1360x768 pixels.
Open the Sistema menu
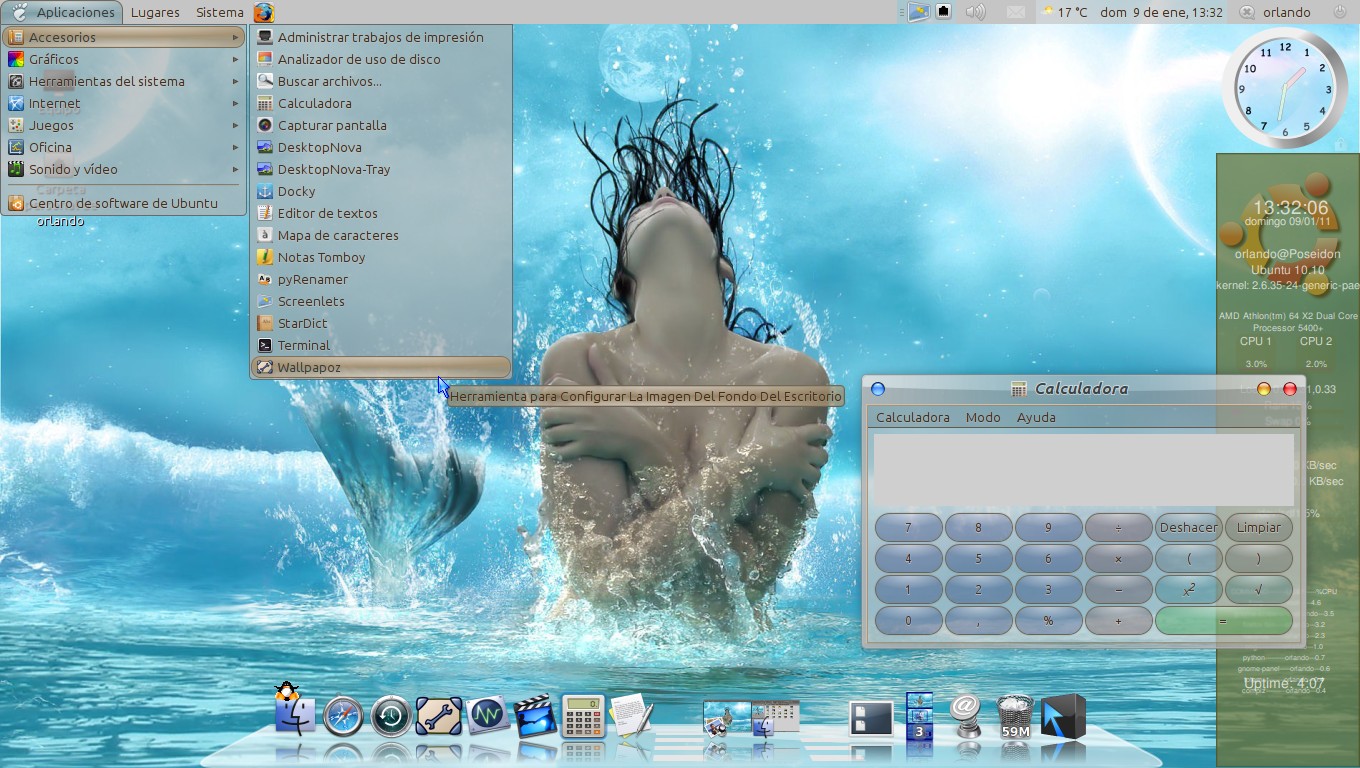[219, 12]
